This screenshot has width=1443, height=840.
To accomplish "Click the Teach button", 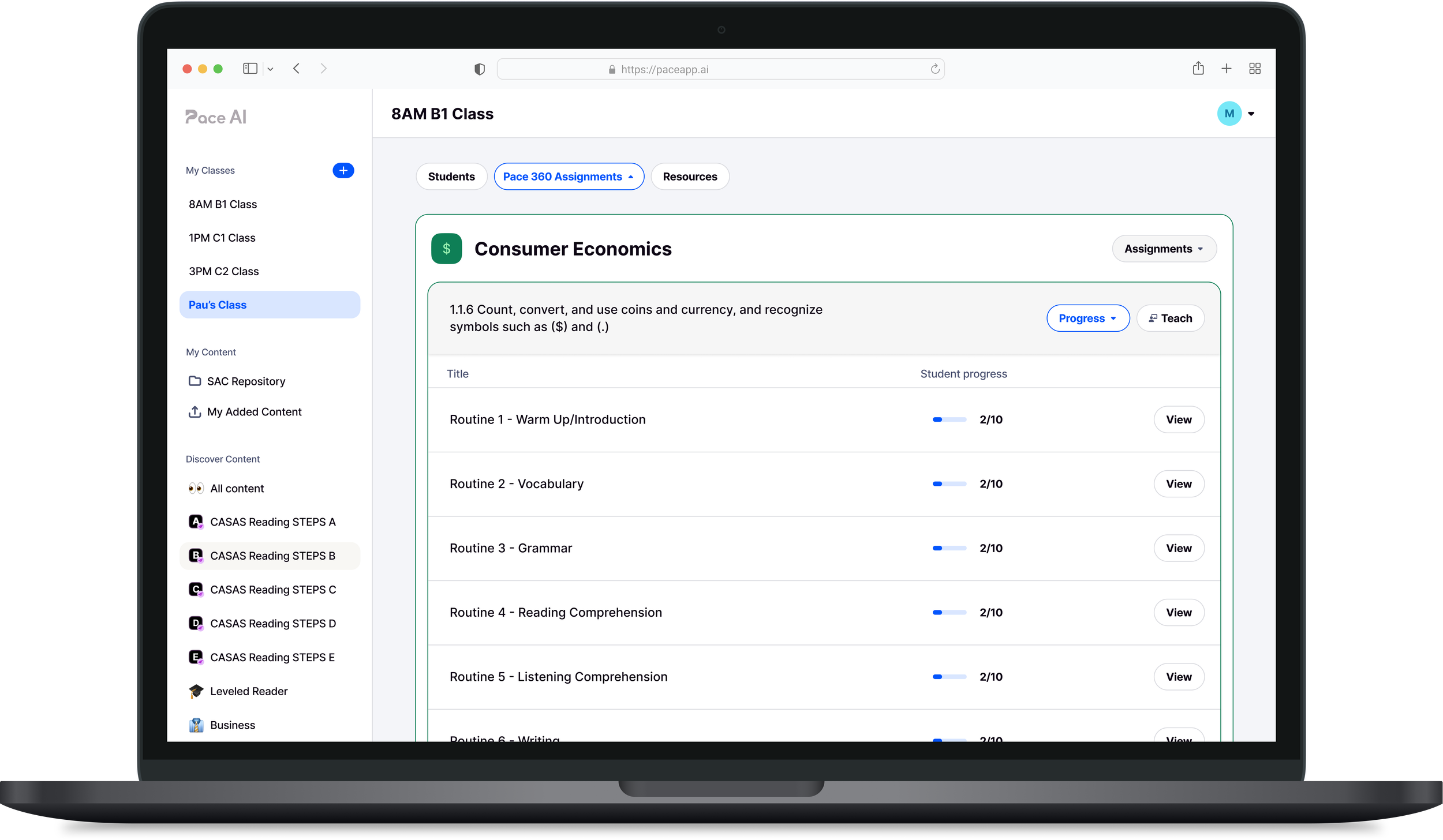I will point(1170,318).
